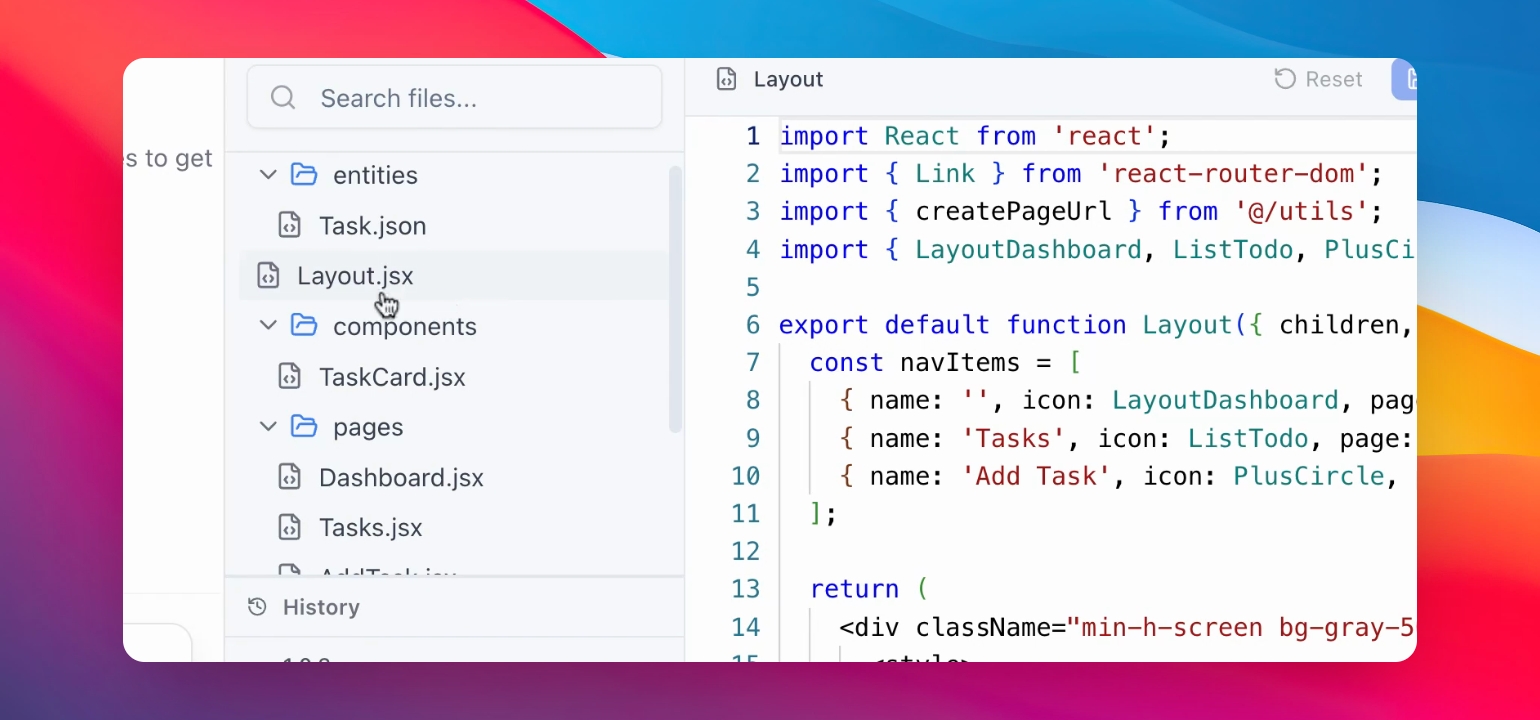Select the entities folder icon

pyautogui.click(x=303, y=175)
